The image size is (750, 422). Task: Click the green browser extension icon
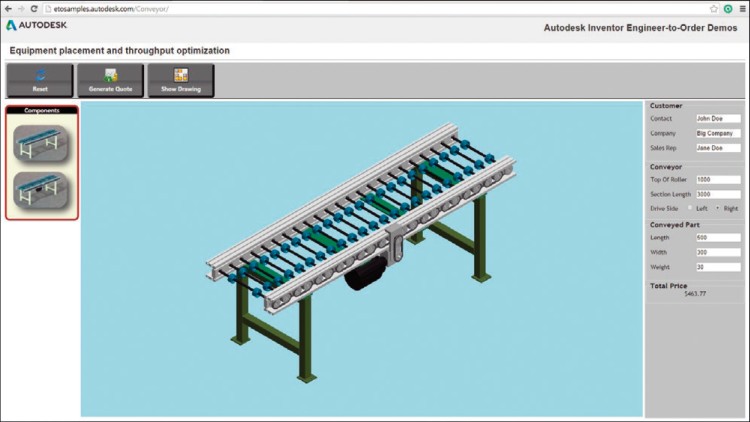[727, 8]
